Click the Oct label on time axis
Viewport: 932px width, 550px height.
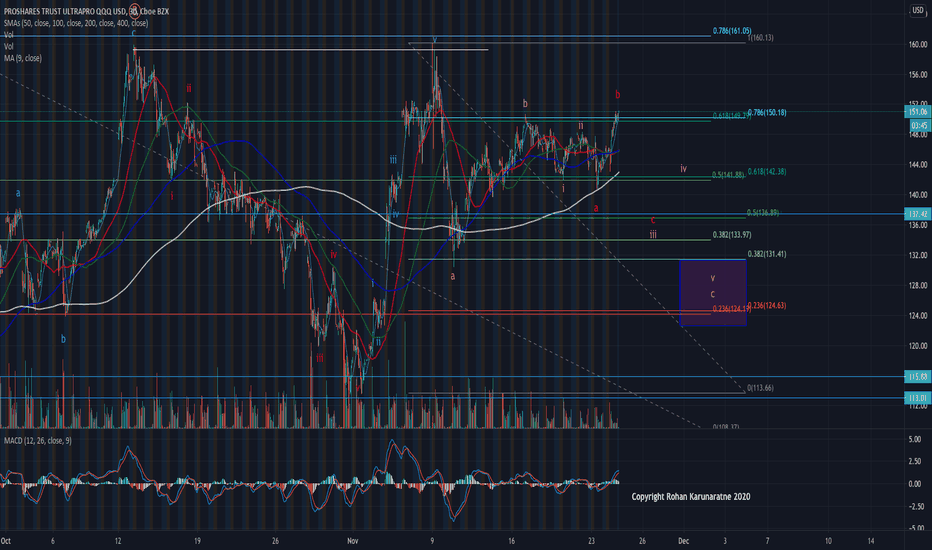tap(6, 541)
